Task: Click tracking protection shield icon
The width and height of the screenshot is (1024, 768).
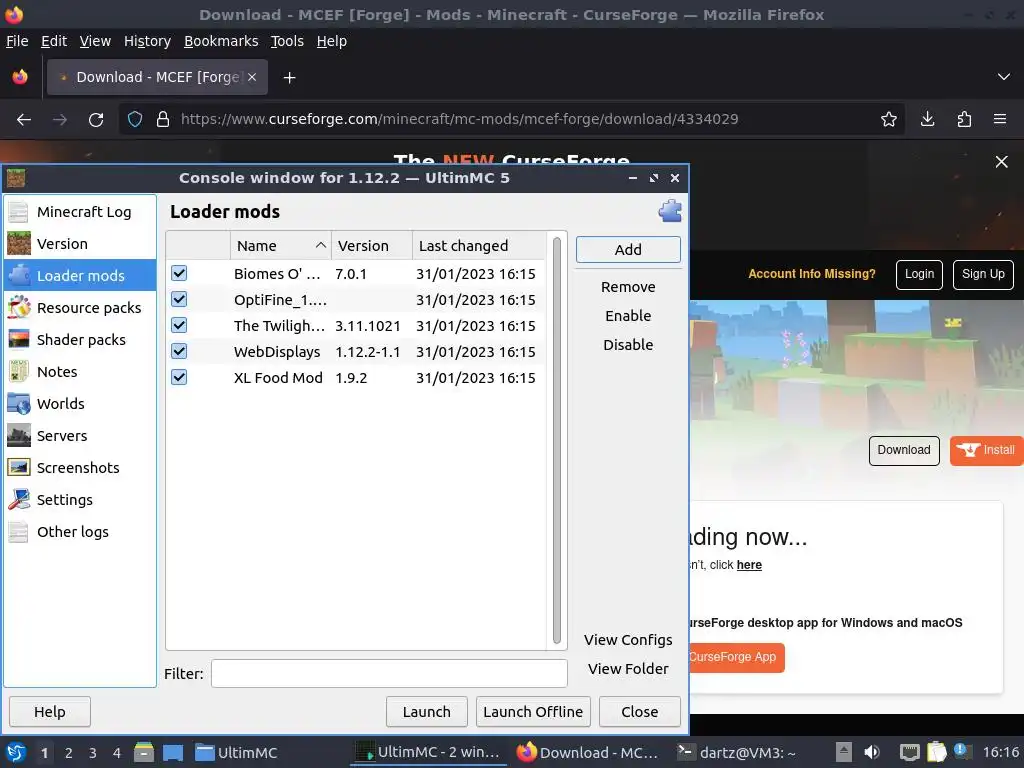Action: click(135, 119)
